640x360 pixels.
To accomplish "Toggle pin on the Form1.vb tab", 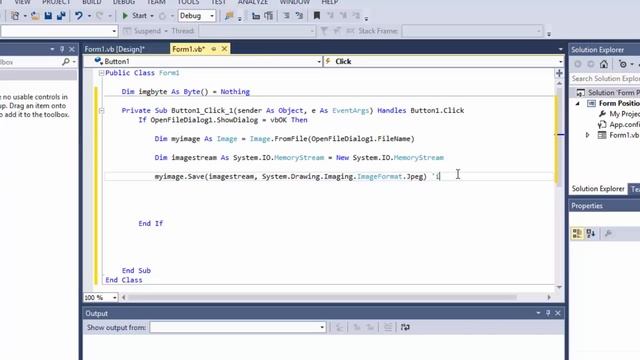I will click(213, 49).
